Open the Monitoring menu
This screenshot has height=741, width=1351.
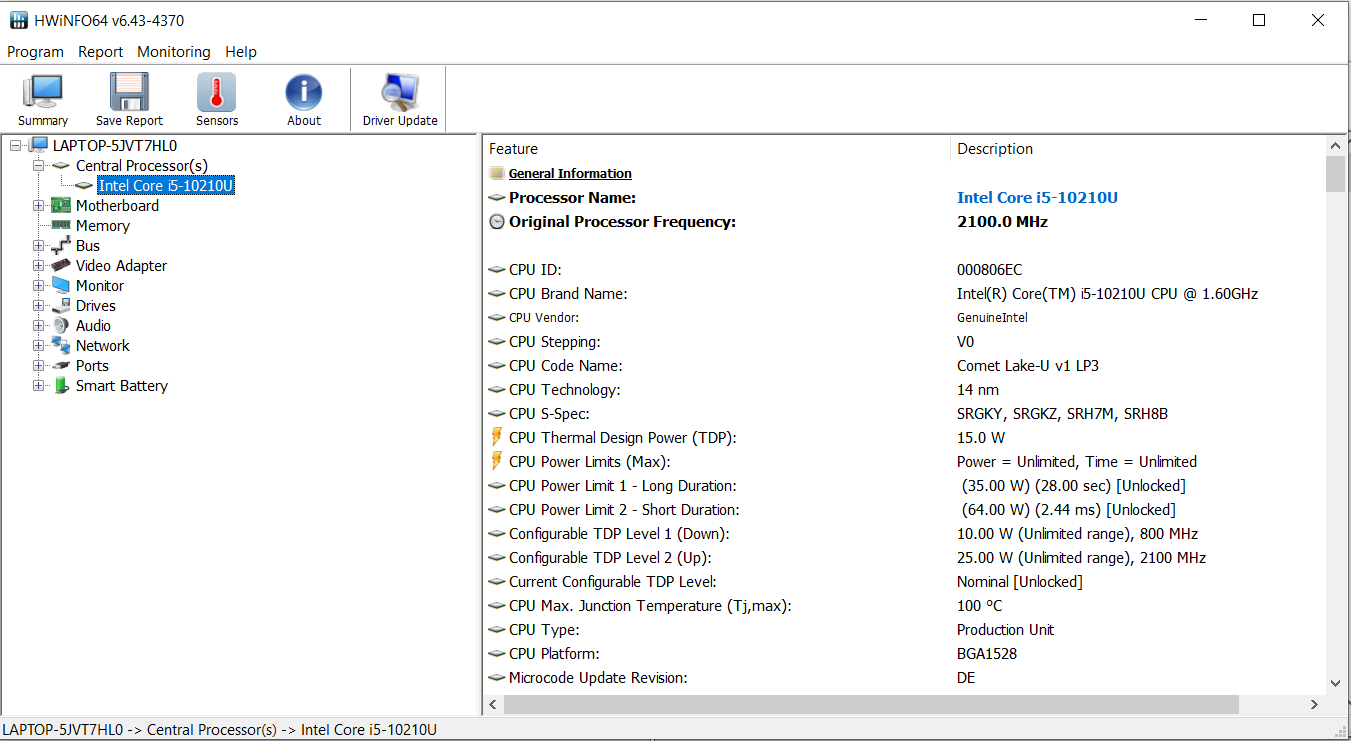point(174,52)
